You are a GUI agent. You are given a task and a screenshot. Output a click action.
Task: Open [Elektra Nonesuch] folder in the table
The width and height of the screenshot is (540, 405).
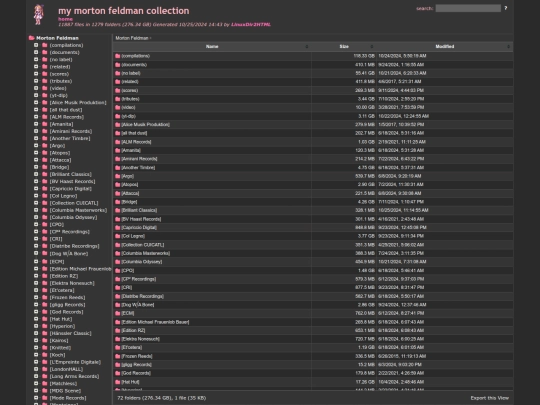pyautogui.click(x=141, y=339)
